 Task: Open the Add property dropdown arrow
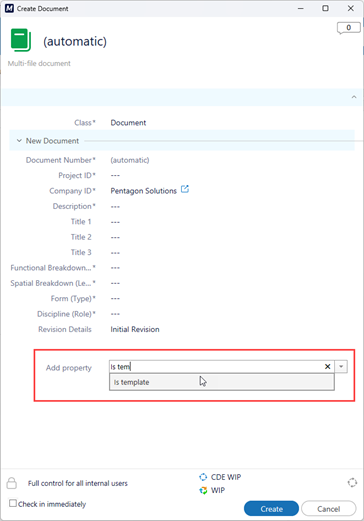(x=341, y=367)
